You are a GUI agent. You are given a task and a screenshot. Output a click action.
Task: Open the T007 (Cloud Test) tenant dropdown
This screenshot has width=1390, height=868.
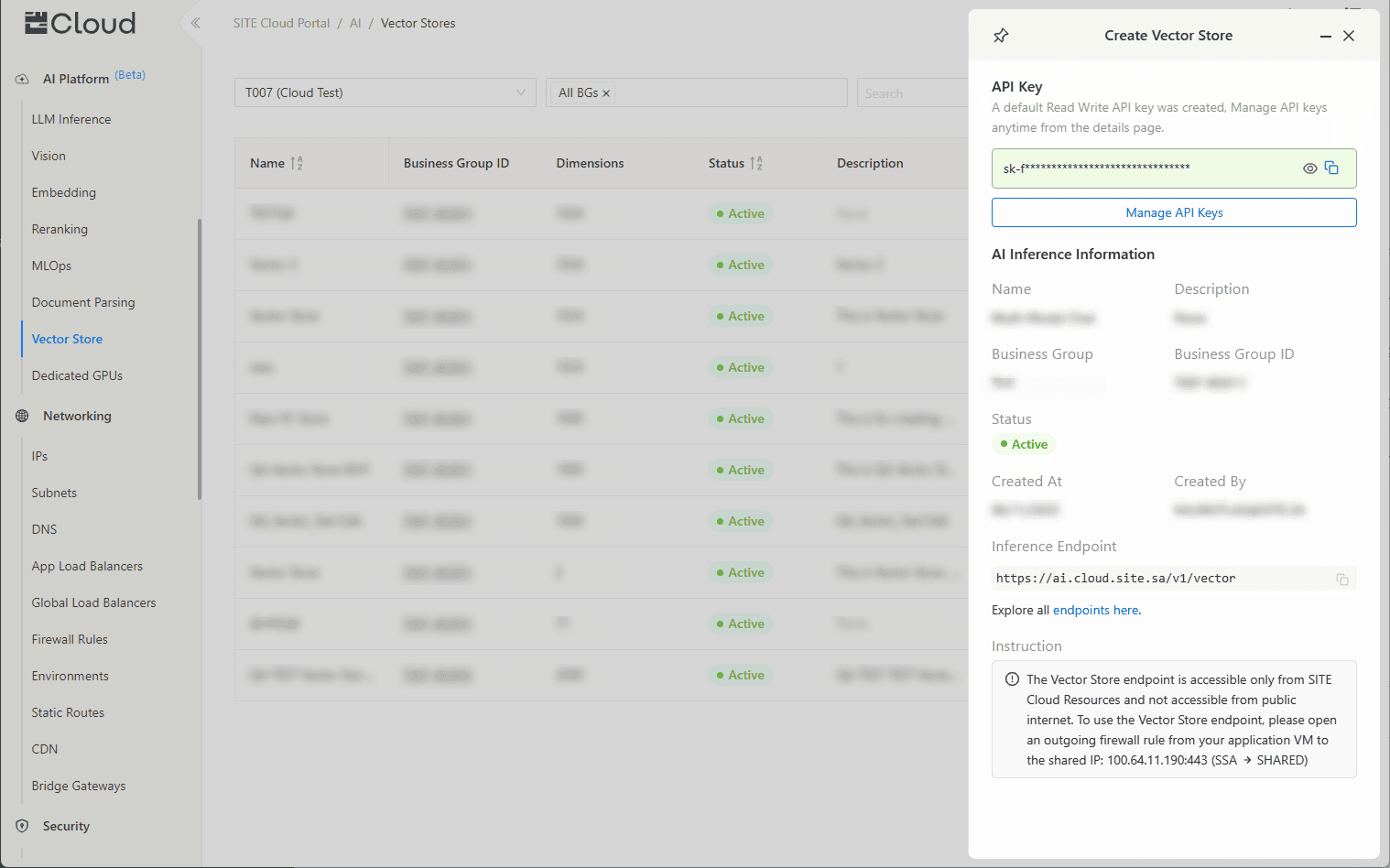pos(385,92)
